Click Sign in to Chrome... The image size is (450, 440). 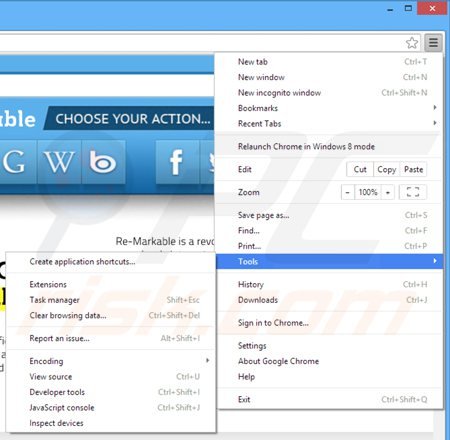click(329, 323)
